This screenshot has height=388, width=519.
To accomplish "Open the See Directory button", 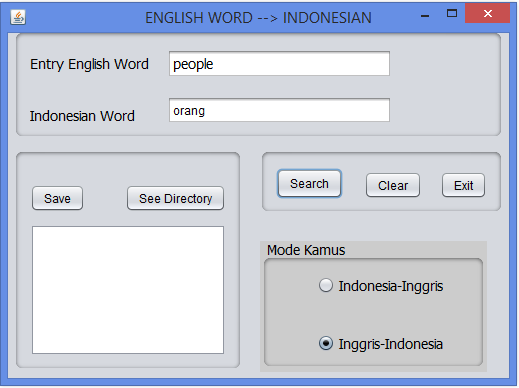I will (x=175, y=198).
